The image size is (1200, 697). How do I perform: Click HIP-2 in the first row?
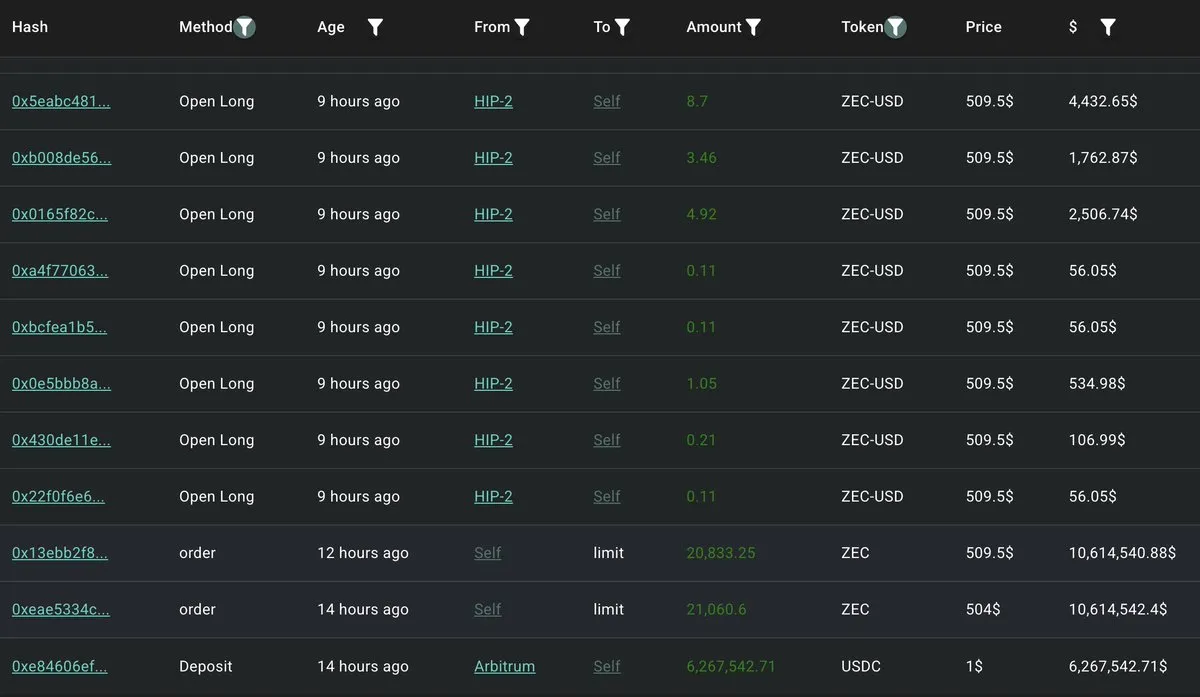pyautogui.click(x=493, y=101)
